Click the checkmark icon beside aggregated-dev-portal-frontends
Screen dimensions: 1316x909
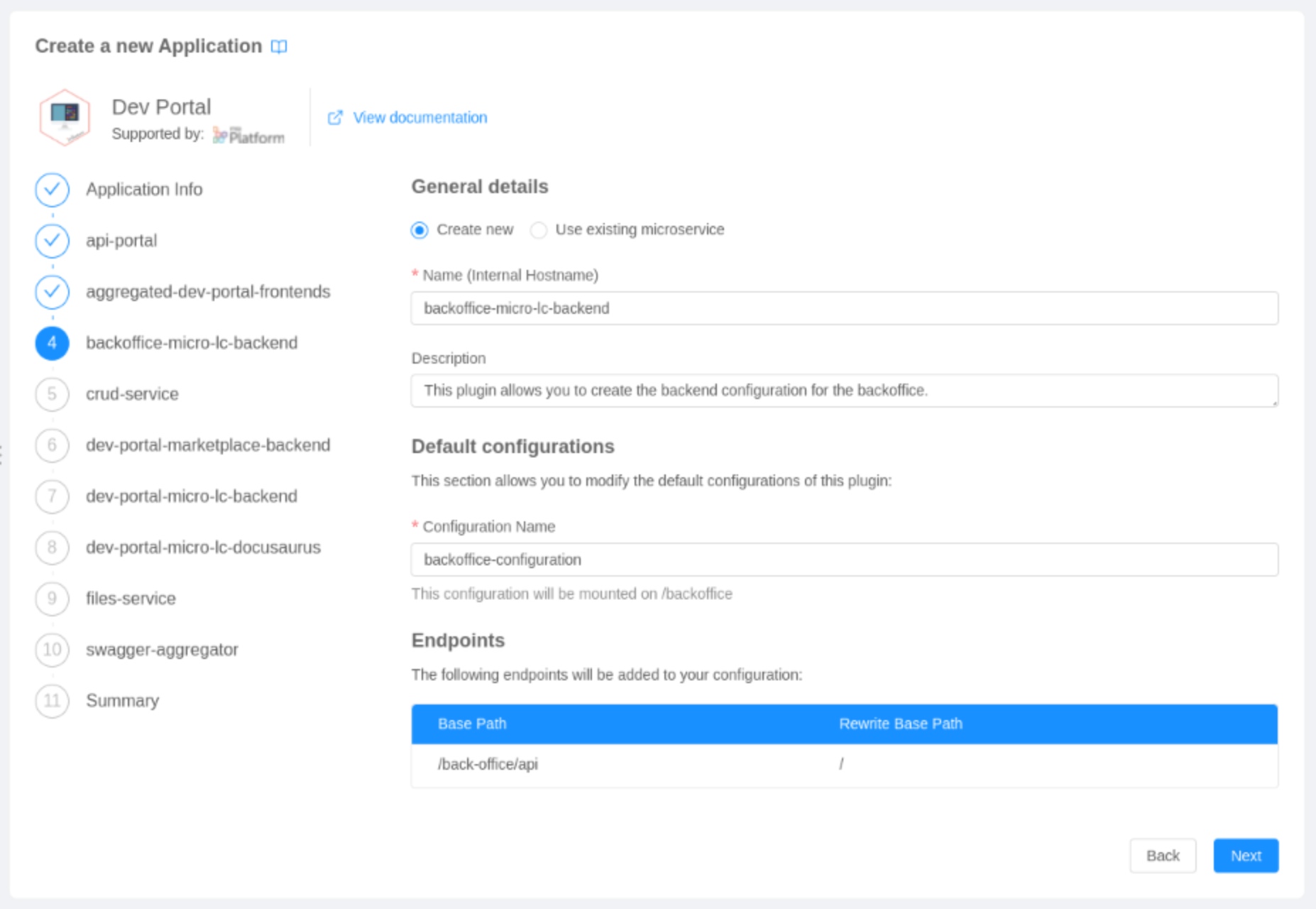click(51, 292)
